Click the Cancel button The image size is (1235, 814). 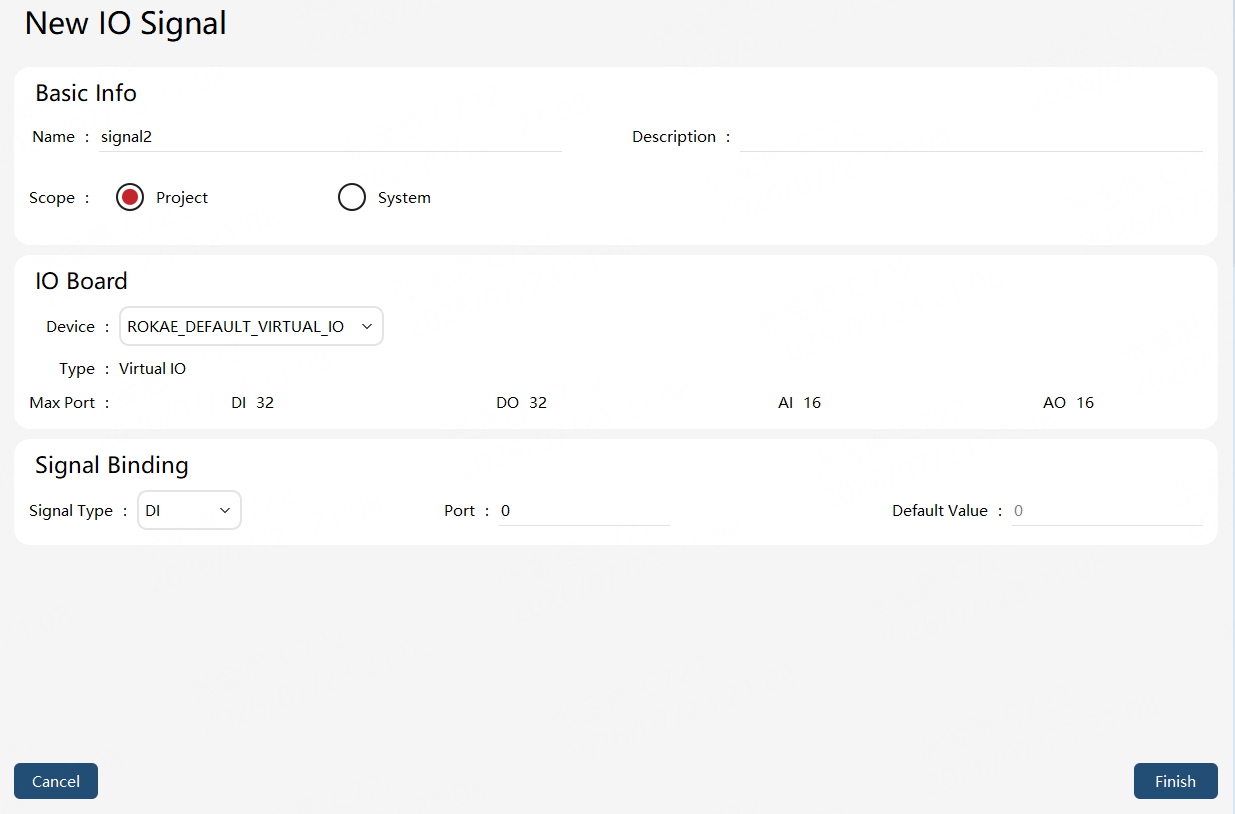point(56,781)
